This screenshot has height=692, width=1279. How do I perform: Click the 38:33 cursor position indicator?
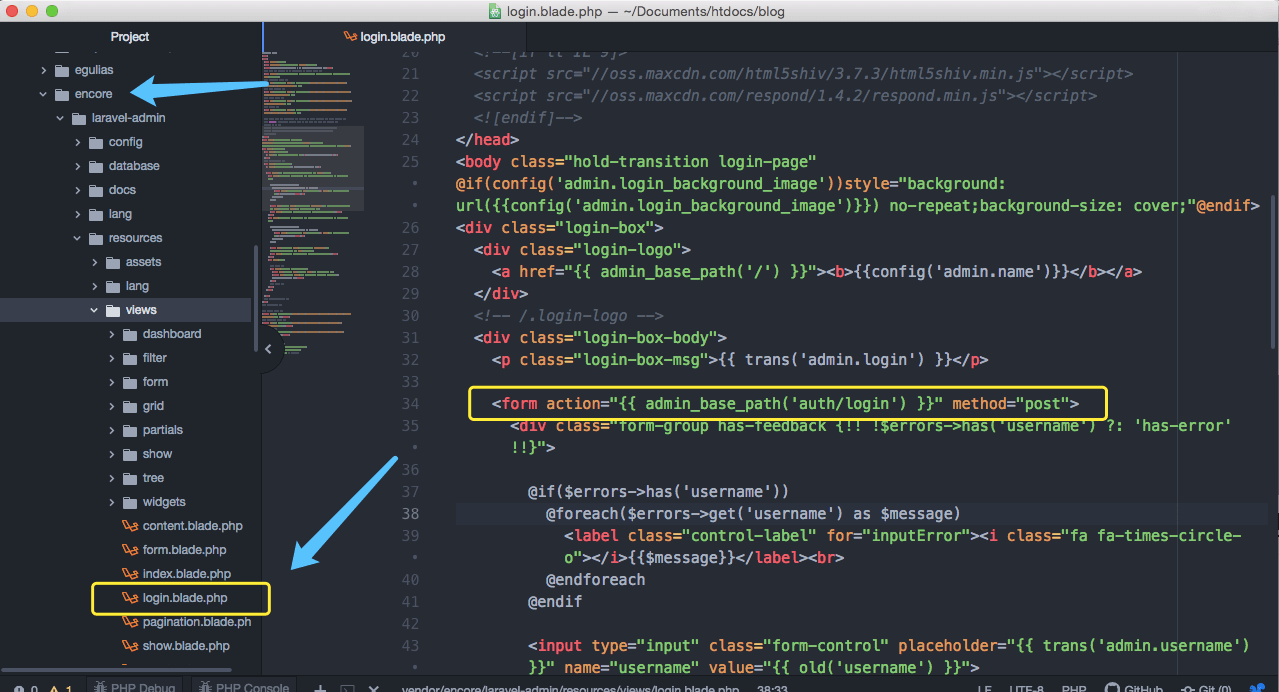click(x=770, y=688)
